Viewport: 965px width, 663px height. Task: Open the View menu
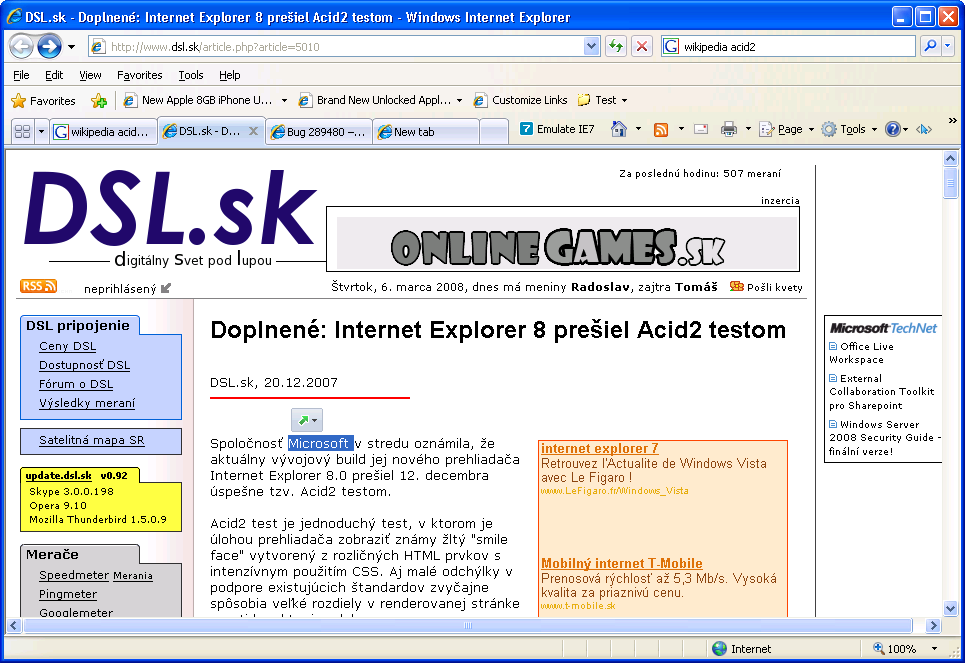[x=90, y=75]
